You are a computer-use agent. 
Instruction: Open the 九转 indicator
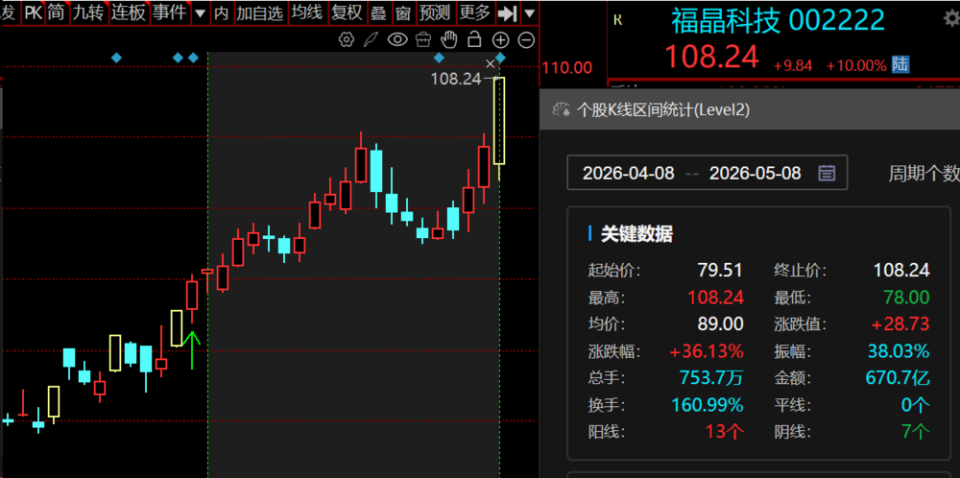(88, 12)
